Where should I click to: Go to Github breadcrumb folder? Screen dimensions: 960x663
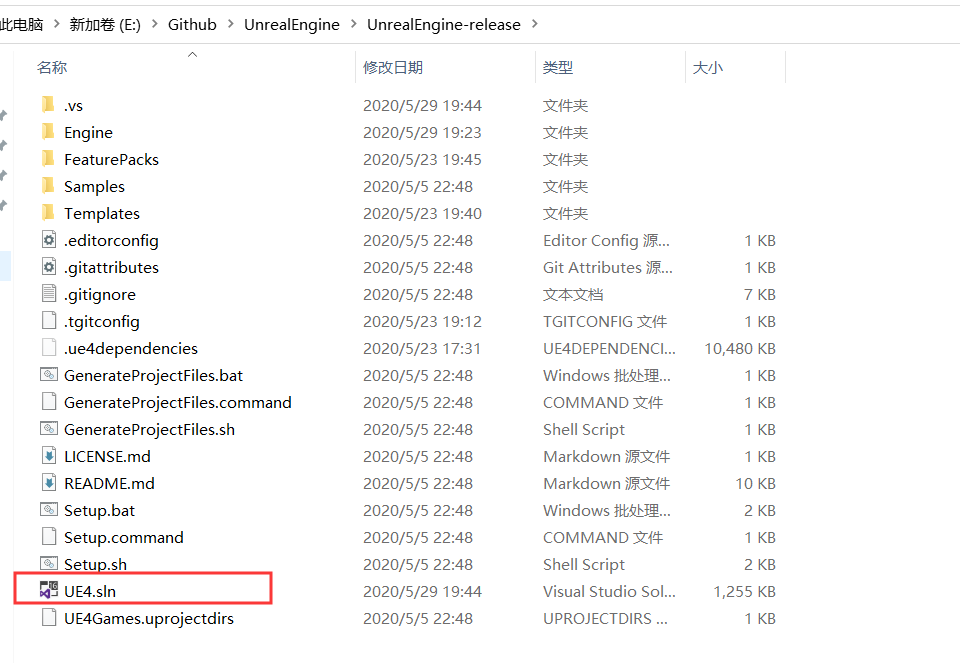(192, 24)
